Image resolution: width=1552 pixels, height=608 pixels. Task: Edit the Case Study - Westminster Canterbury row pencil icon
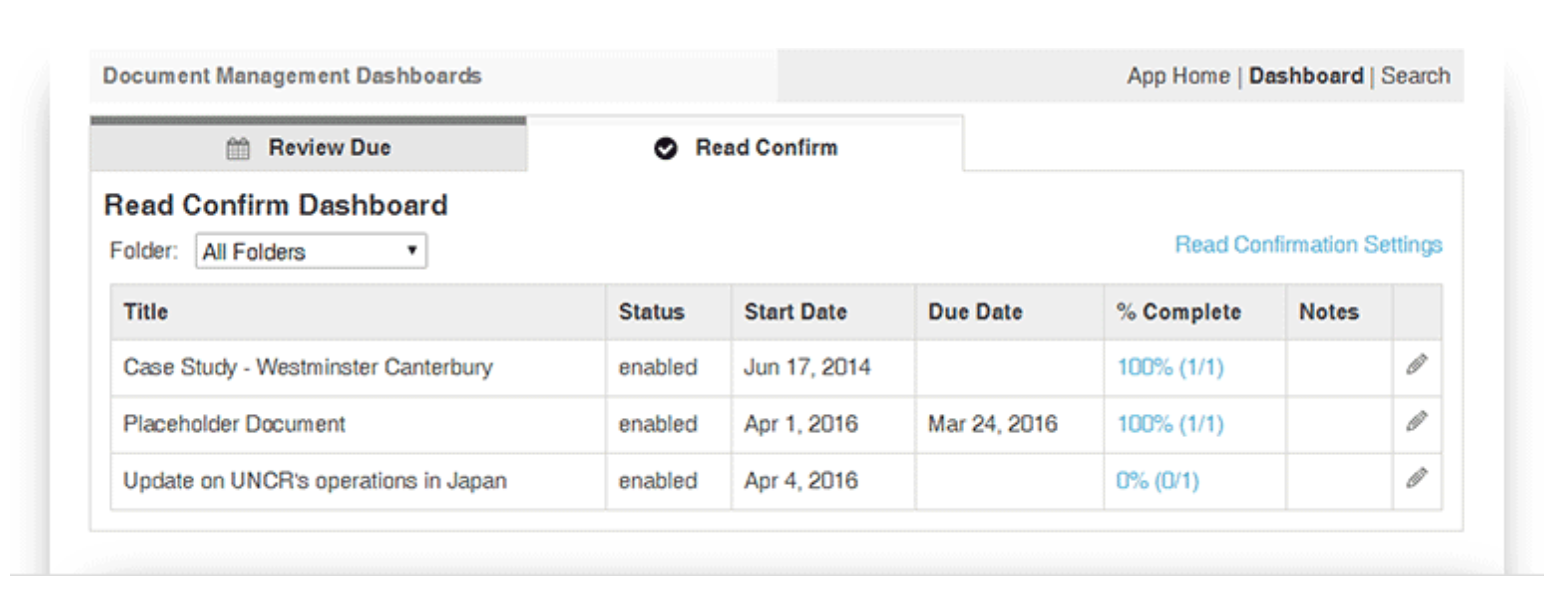coord(1416,366)
